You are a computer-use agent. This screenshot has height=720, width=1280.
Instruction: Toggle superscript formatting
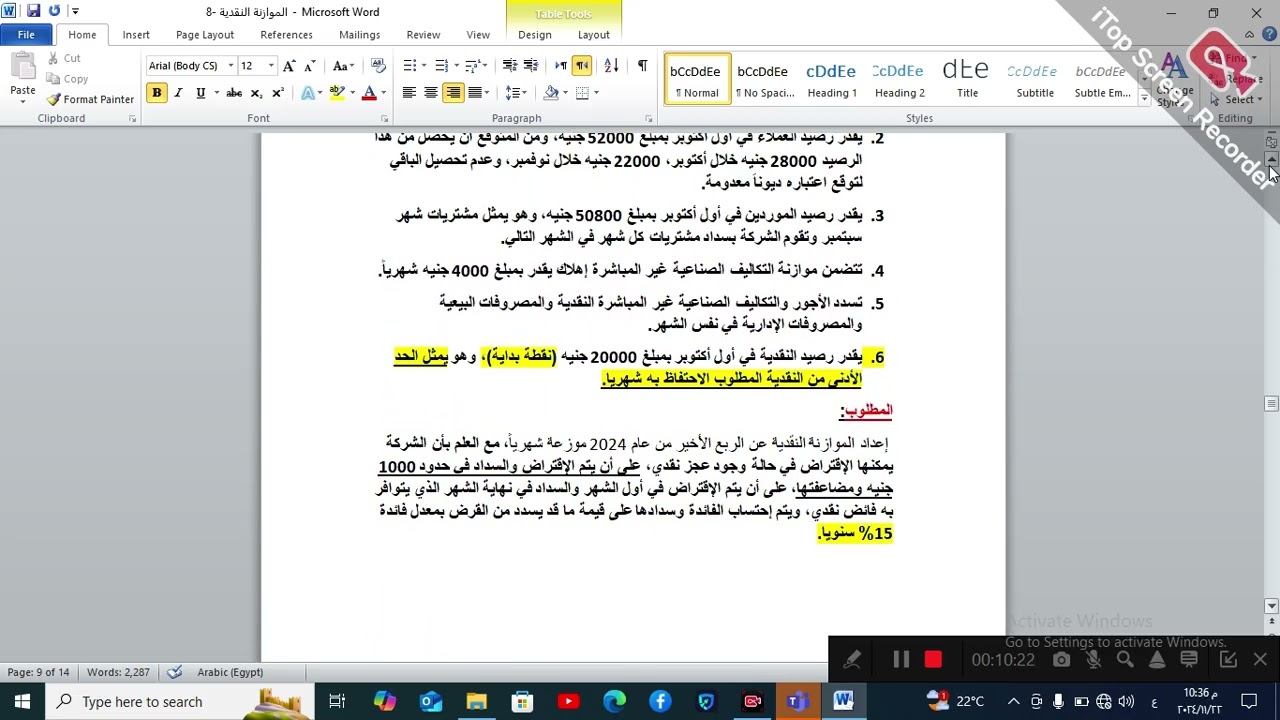(x=278, y=93)
